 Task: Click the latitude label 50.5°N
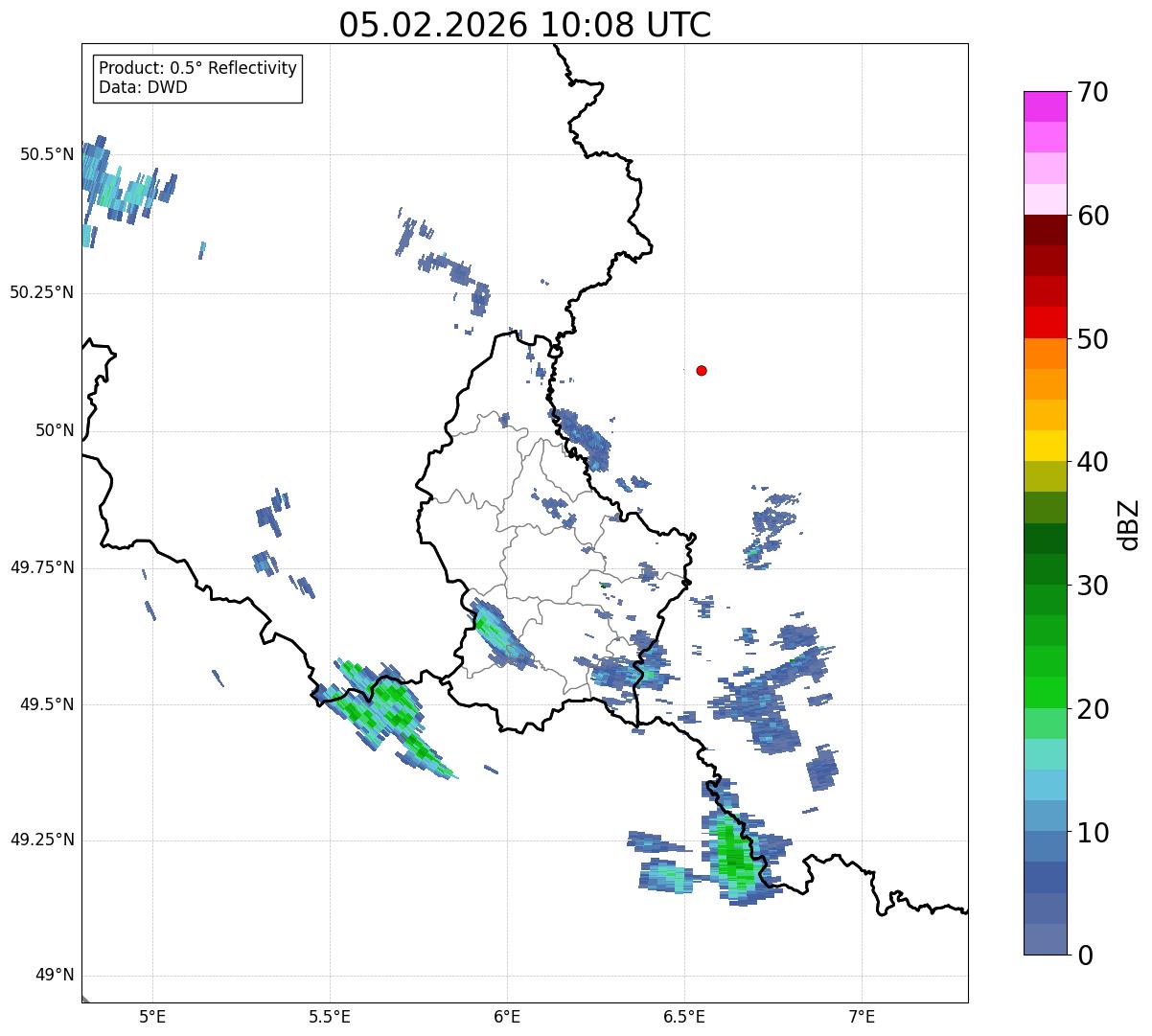pos(47,154)
